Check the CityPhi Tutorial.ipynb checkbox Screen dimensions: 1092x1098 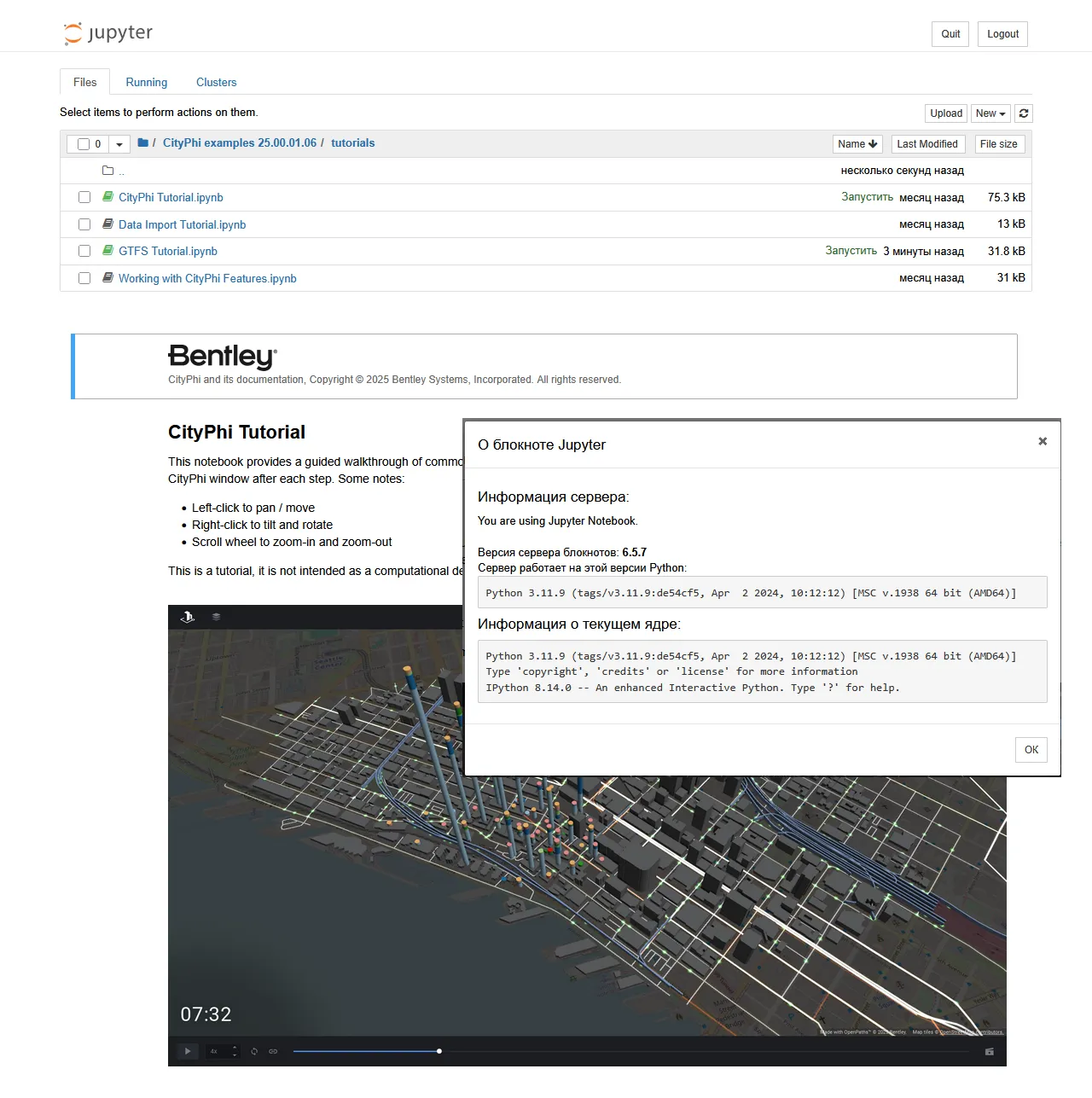click(84, 197)
